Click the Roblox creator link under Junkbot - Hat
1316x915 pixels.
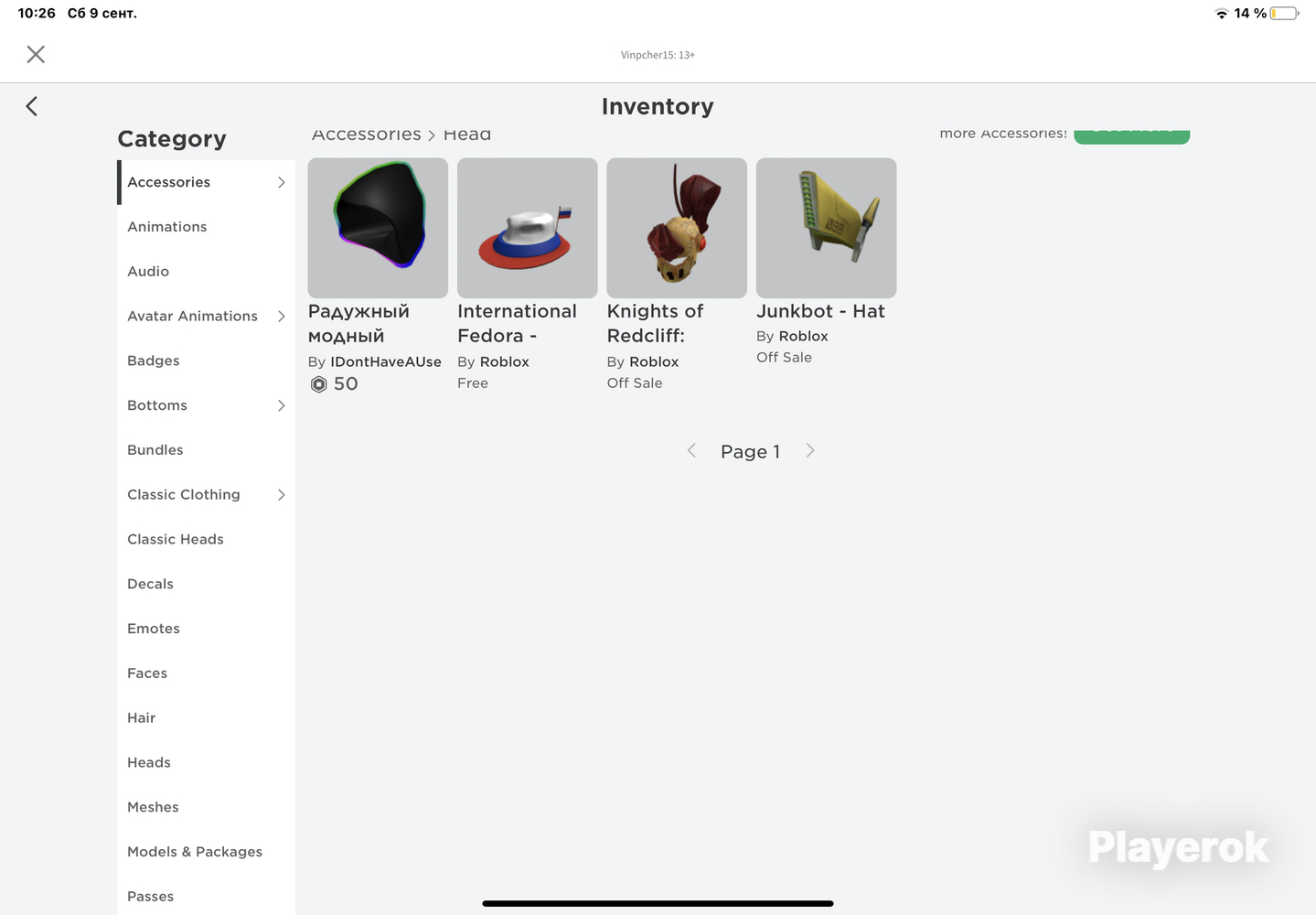click(x=803, y=336)
